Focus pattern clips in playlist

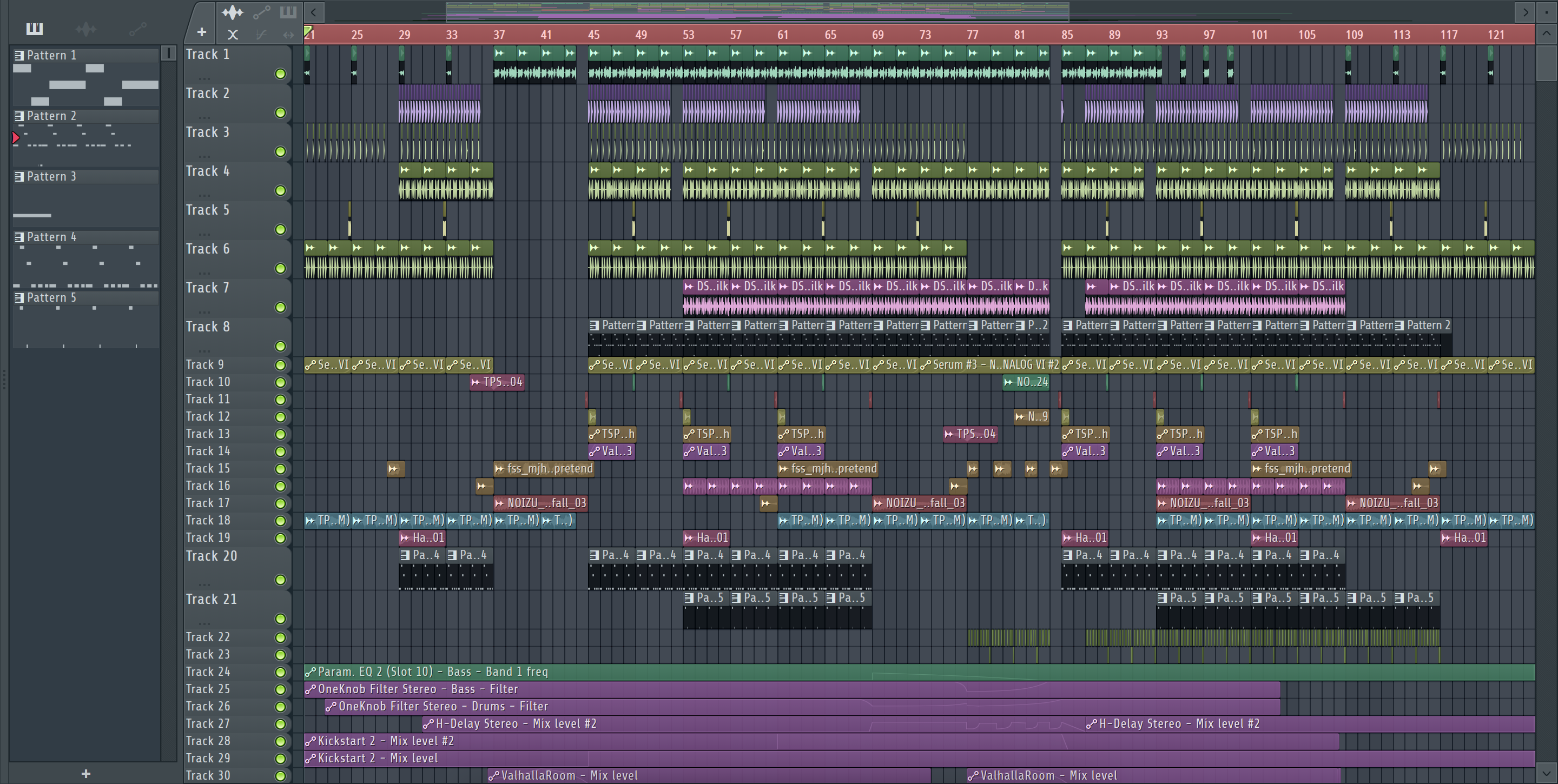click(288, 12)
